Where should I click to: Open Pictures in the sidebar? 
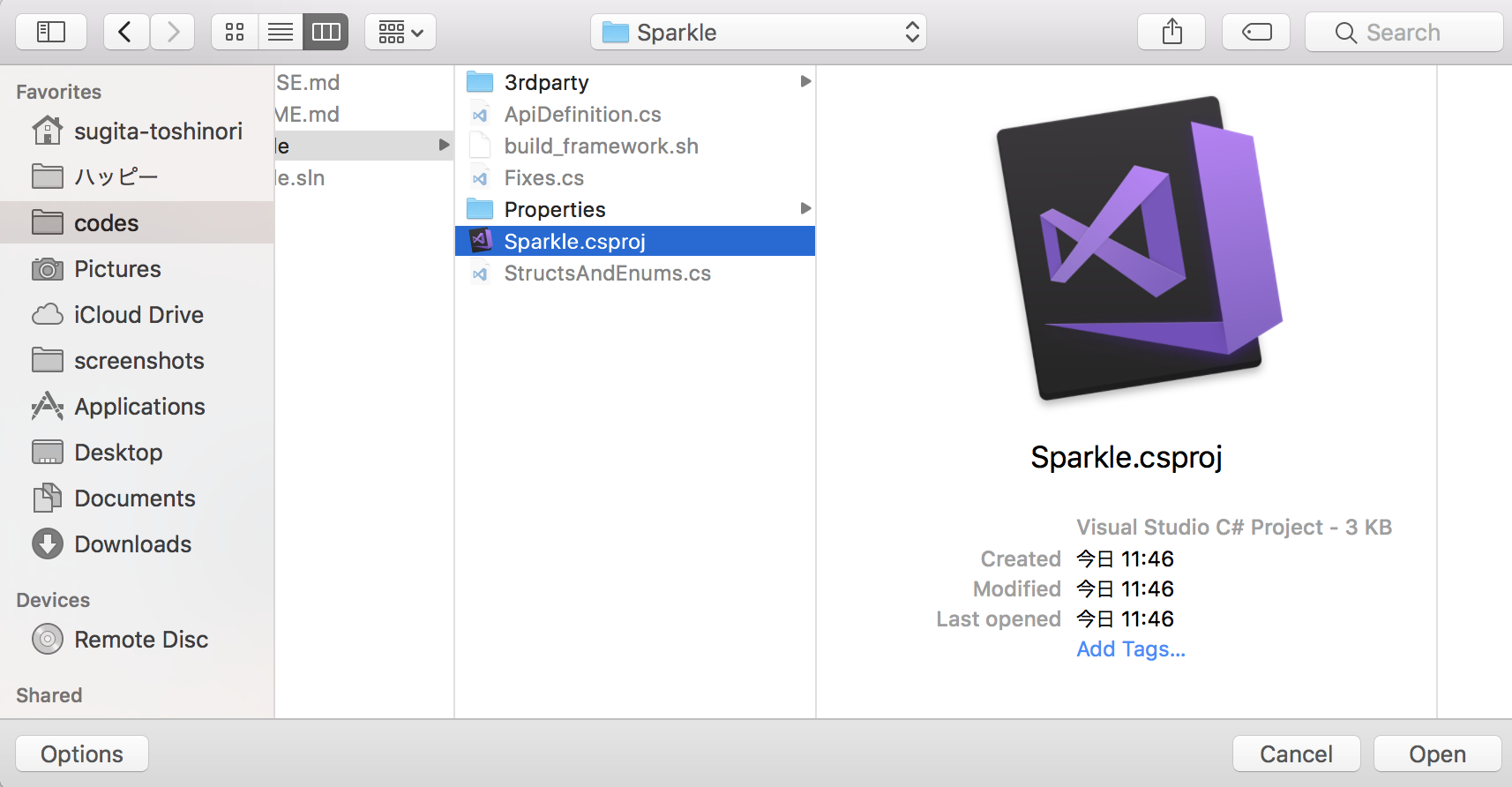pyautogui.click(x=137, y=269)
